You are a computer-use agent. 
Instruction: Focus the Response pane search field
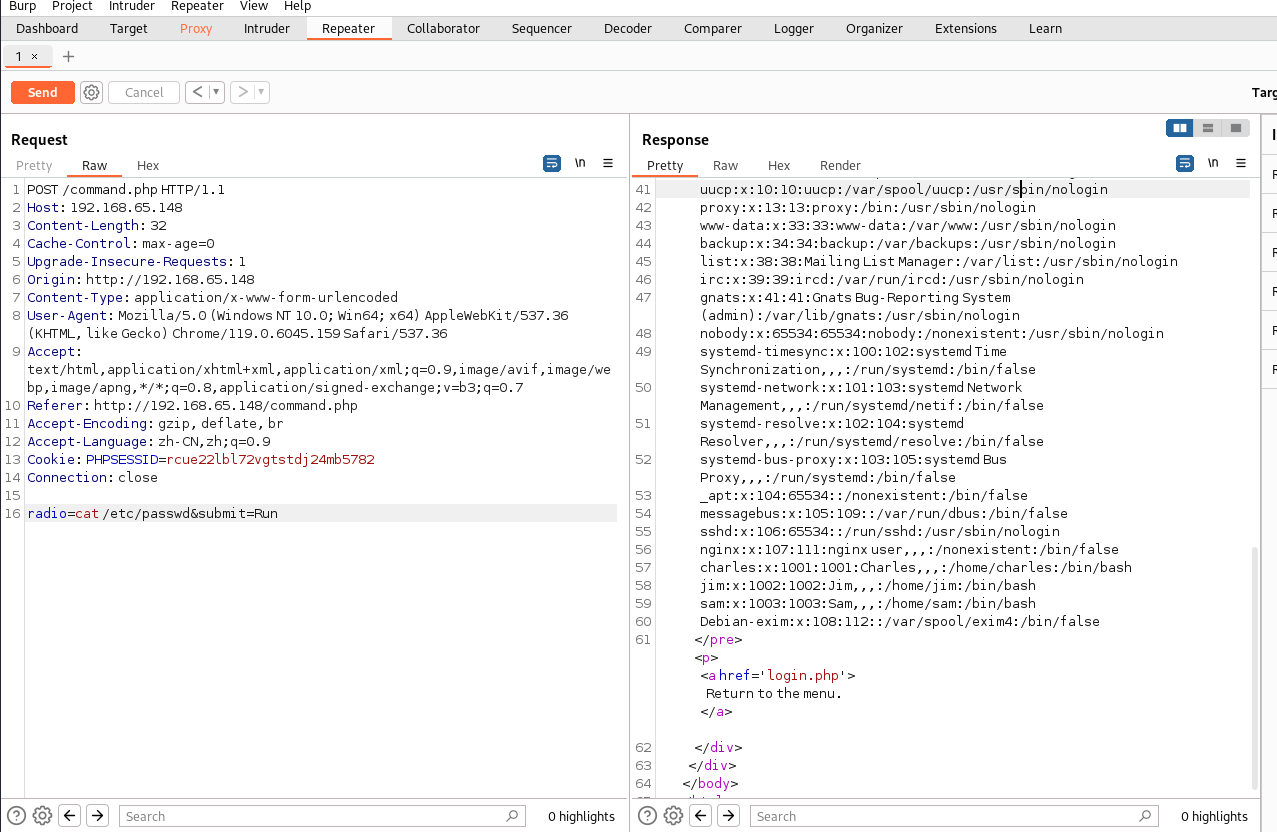(x=954, y=816)
